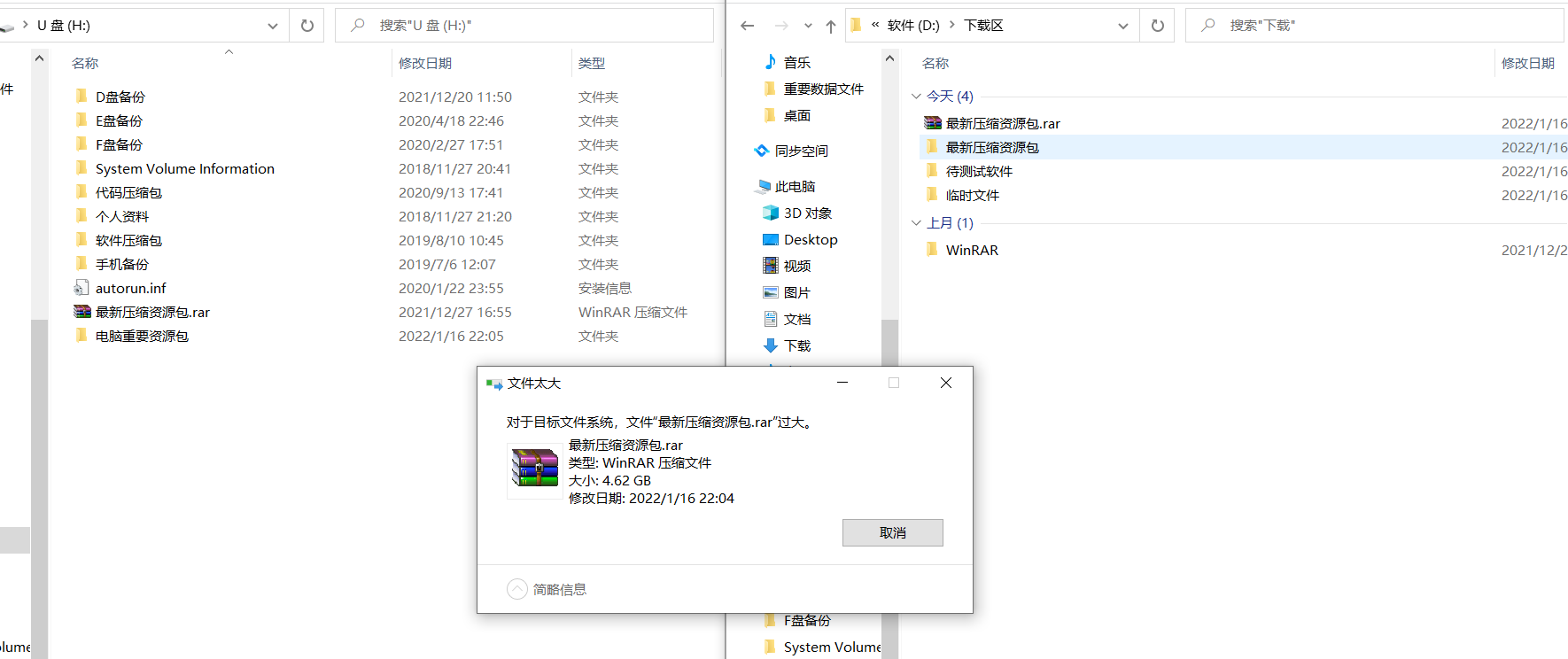Click the search box in 下载区 window
The image size is (1568, 659).
(1375, 26)
